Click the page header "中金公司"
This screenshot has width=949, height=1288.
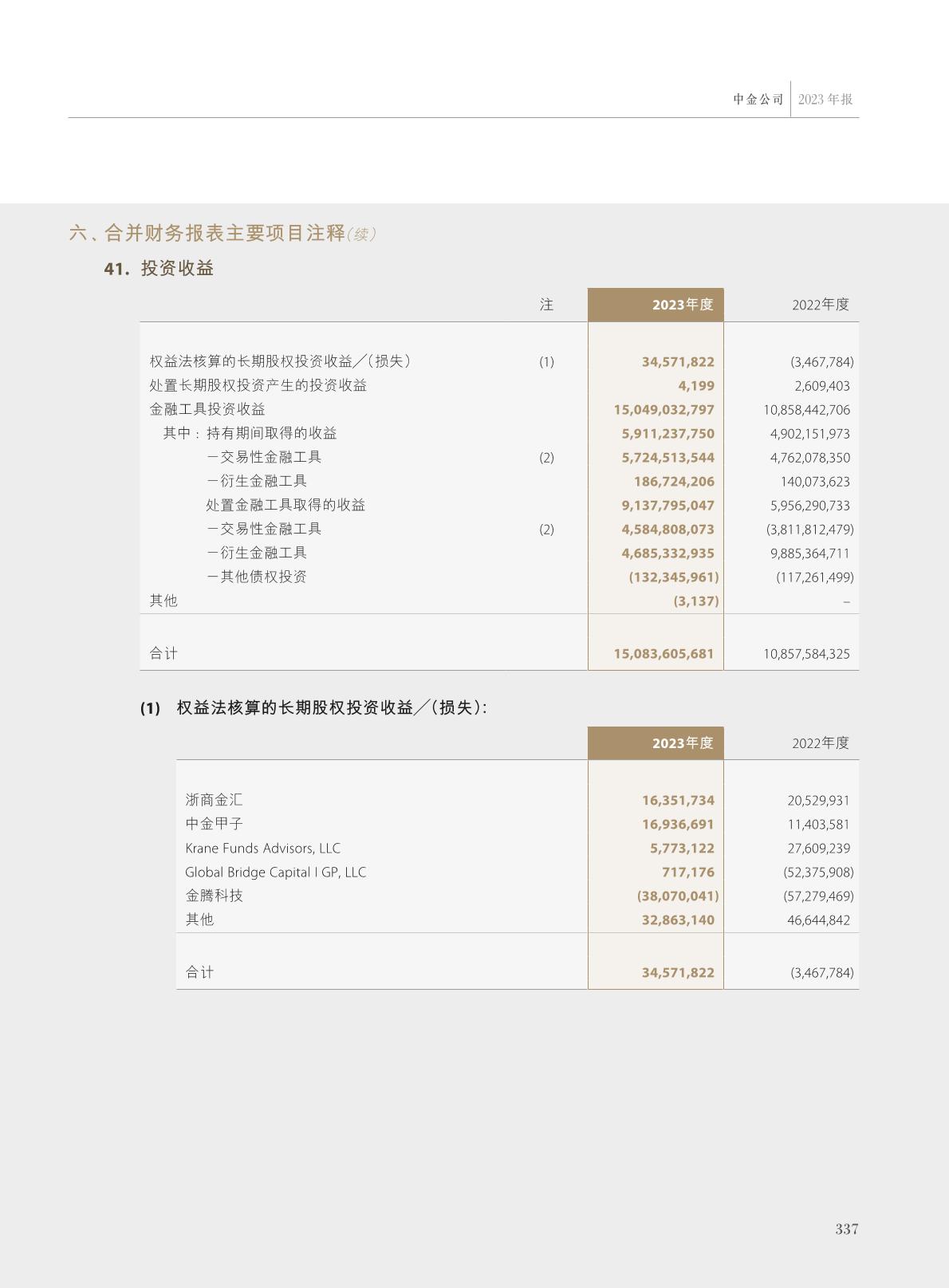(758, 100)
